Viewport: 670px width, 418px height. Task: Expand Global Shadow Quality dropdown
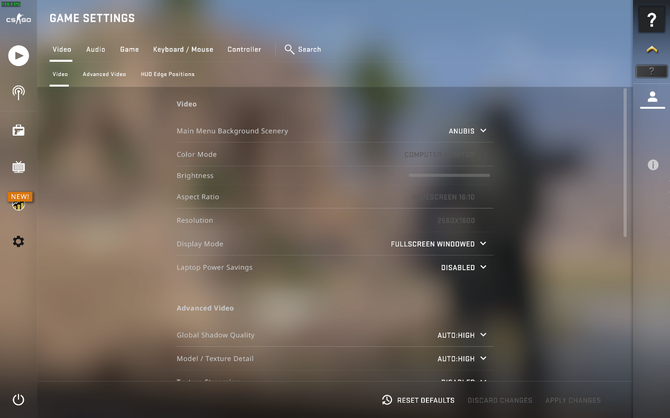coord(462,335)
